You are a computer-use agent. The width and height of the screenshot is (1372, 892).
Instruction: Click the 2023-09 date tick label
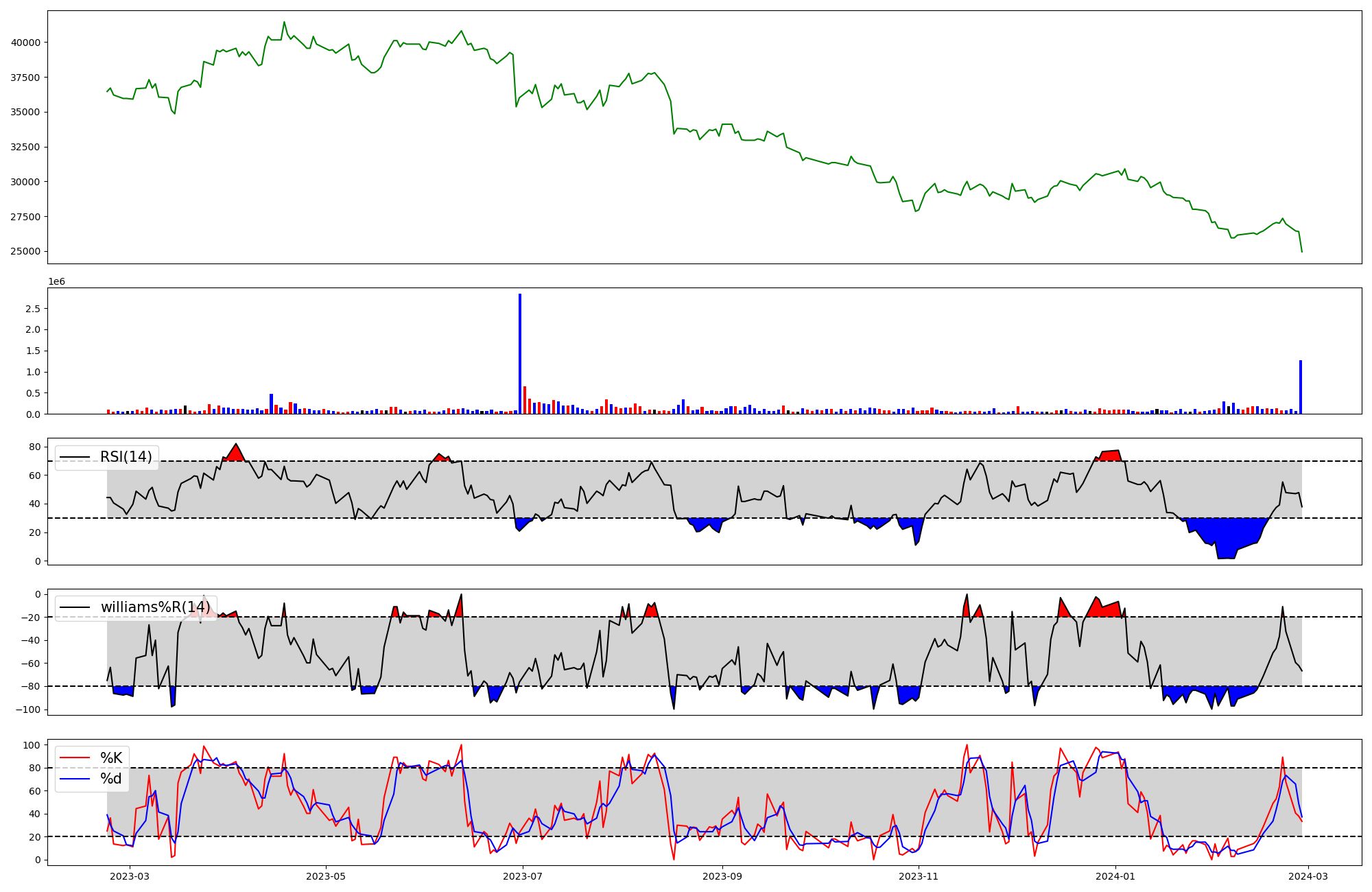722,876
